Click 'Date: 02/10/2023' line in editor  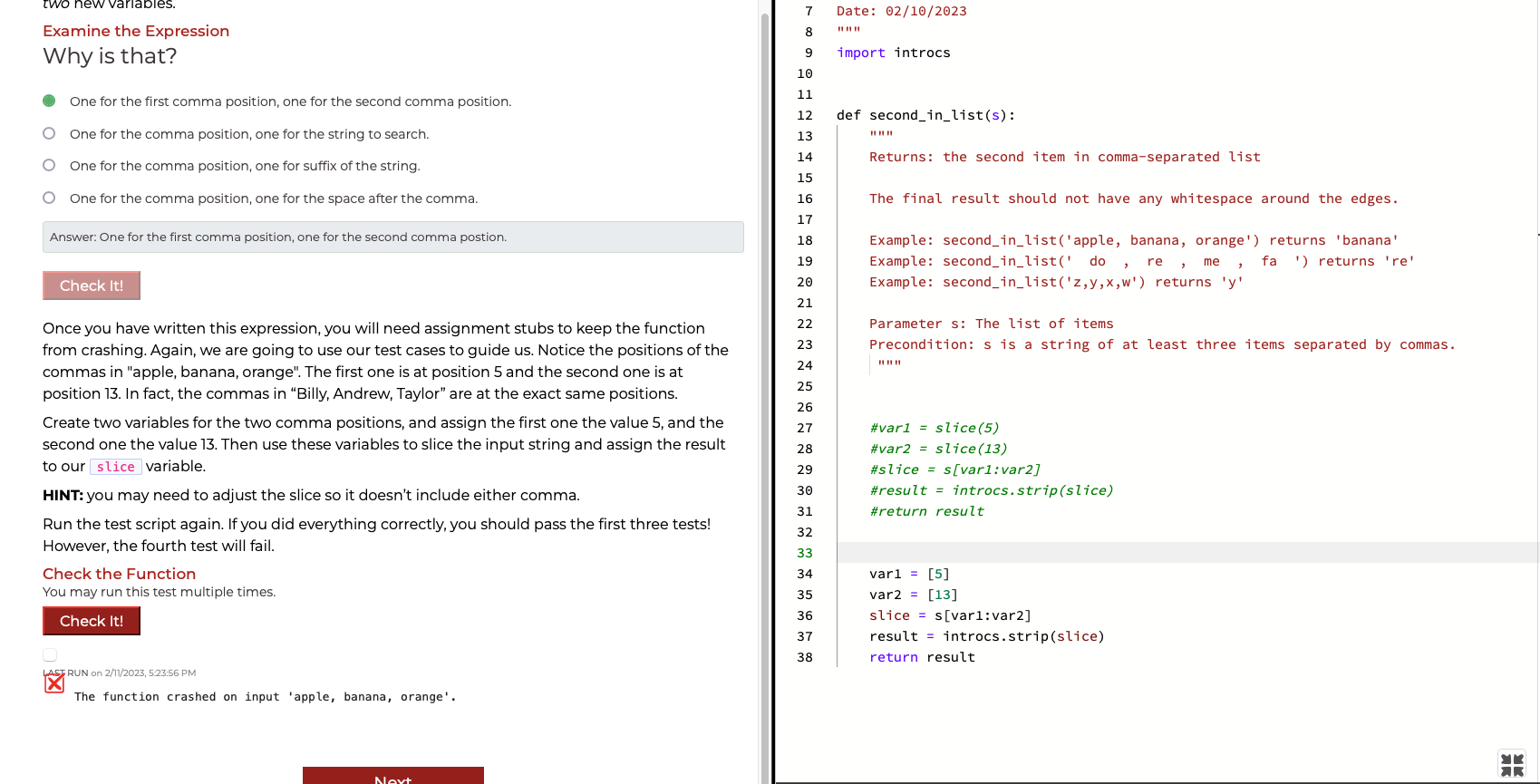click(901, 11)
